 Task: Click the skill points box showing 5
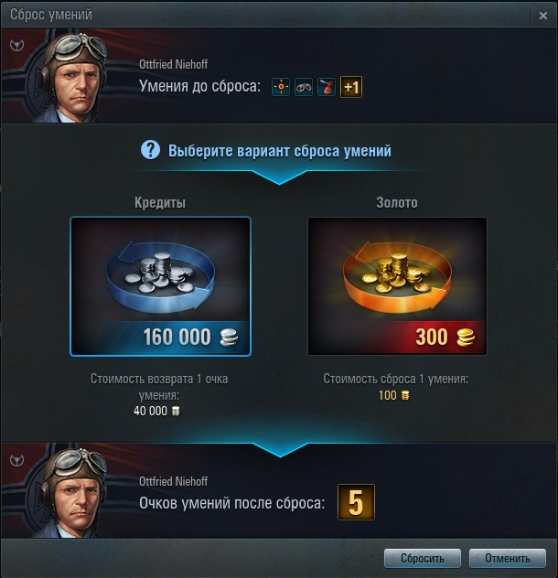coord(356,502)
